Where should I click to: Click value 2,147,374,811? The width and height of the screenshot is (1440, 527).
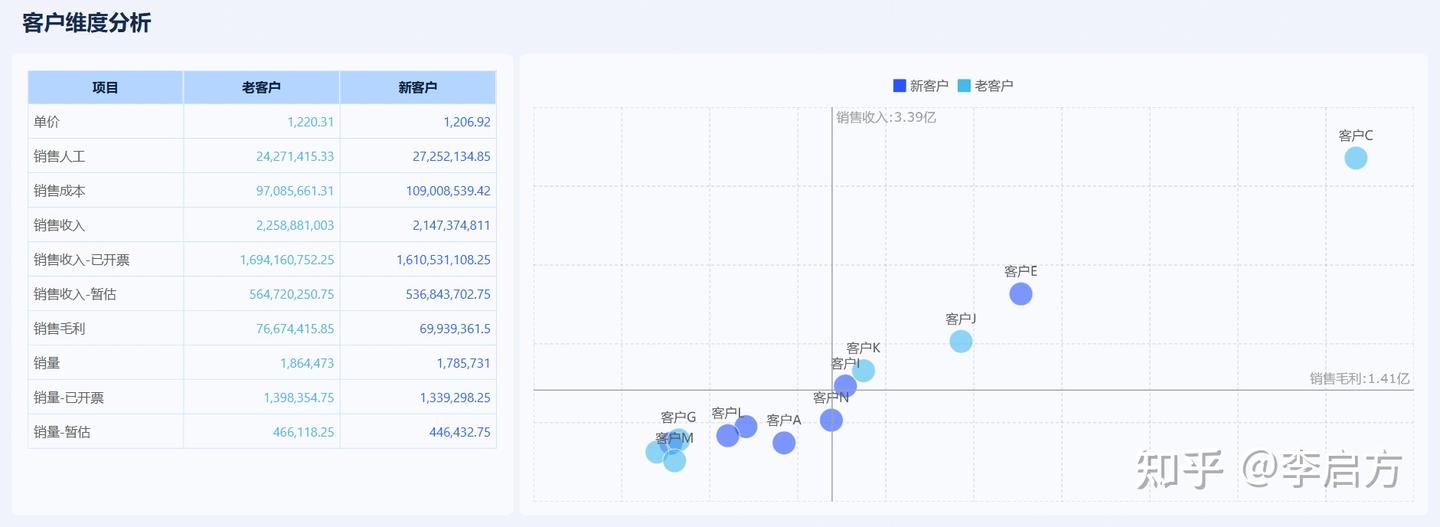pyautogui.click(x=451, y=226)
